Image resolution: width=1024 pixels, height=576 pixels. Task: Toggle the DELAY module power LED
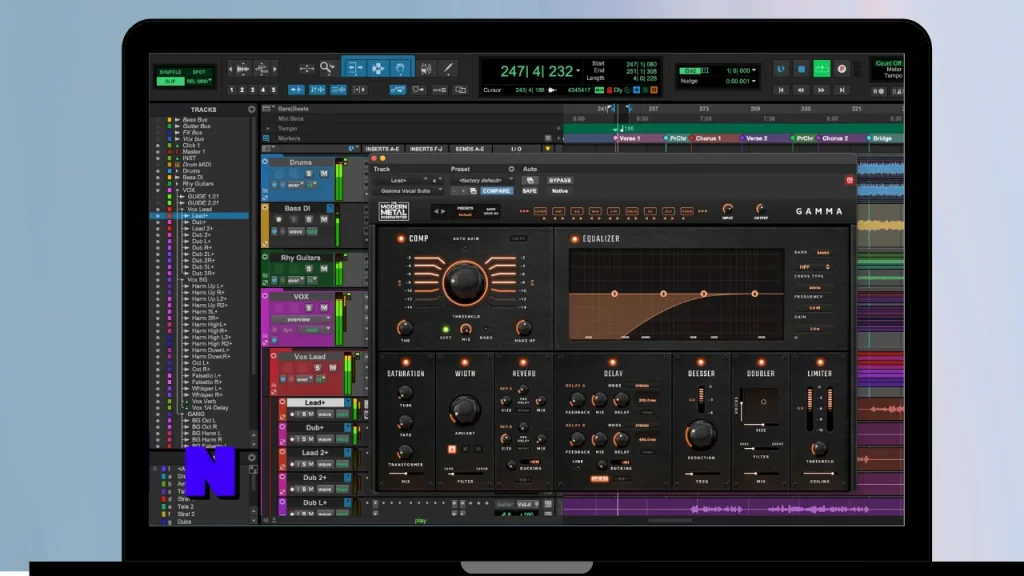[613, 362]
